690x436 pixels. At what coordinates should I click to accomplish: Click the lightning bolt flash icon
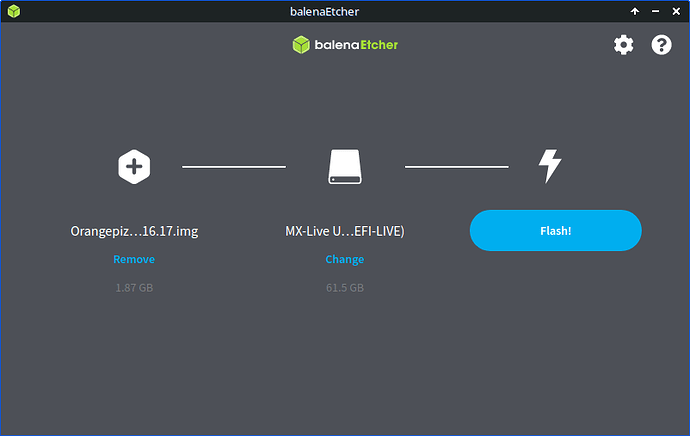tap(550, 166)
